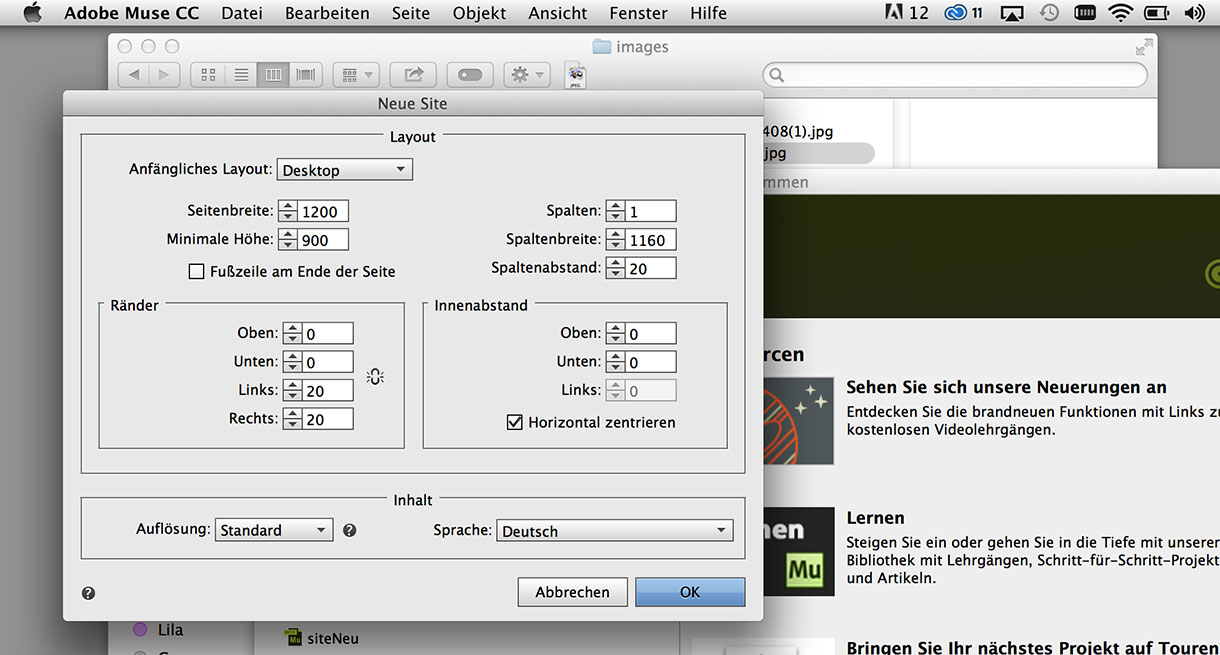
Task: Go back in the Finder images window
Action: coord(134,75)
